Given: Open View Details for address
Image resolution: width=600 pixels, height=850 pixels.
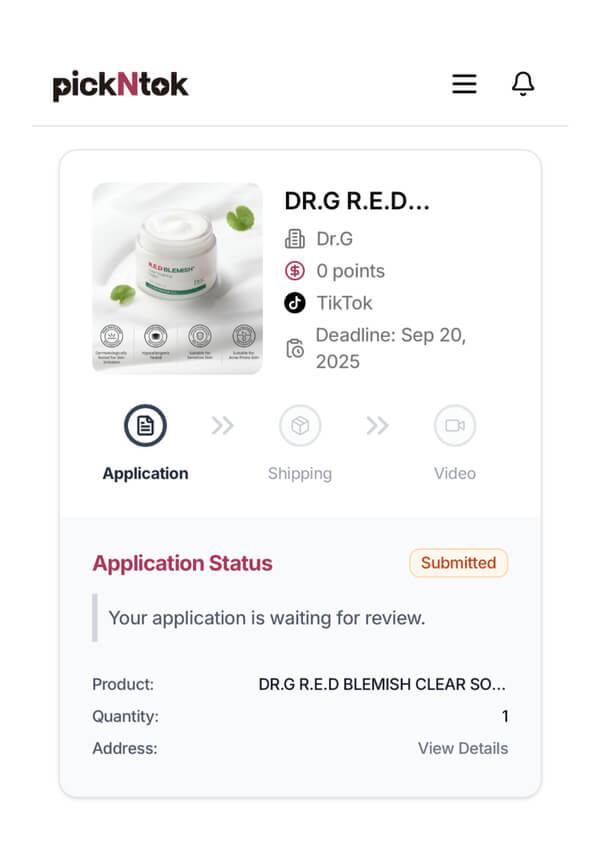Looking at the screenshot, I should click(x=463, y=748).
